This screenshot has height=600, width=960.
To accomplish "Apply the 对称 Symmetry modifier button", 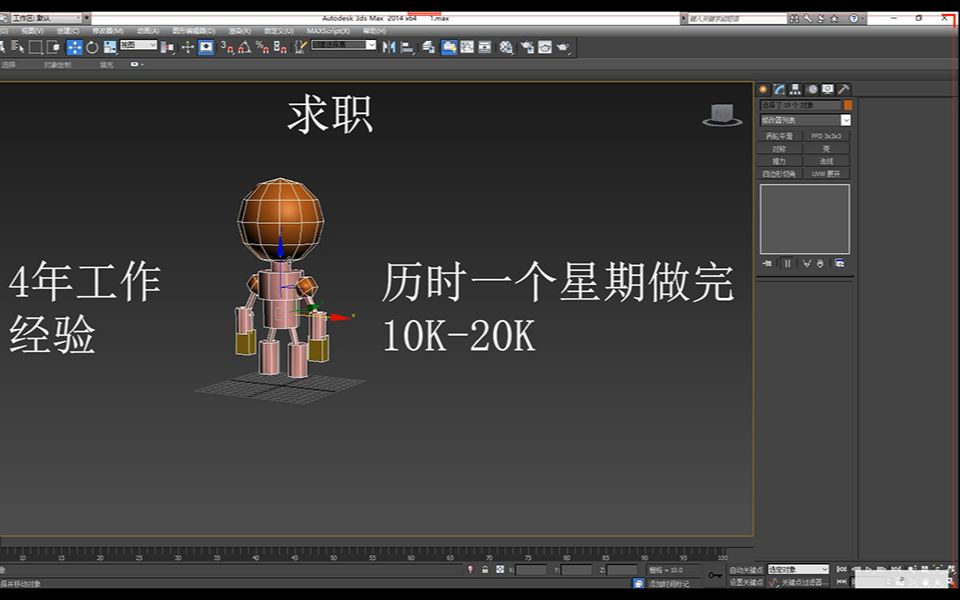I will pyautogui.click(x=778, y=148).
